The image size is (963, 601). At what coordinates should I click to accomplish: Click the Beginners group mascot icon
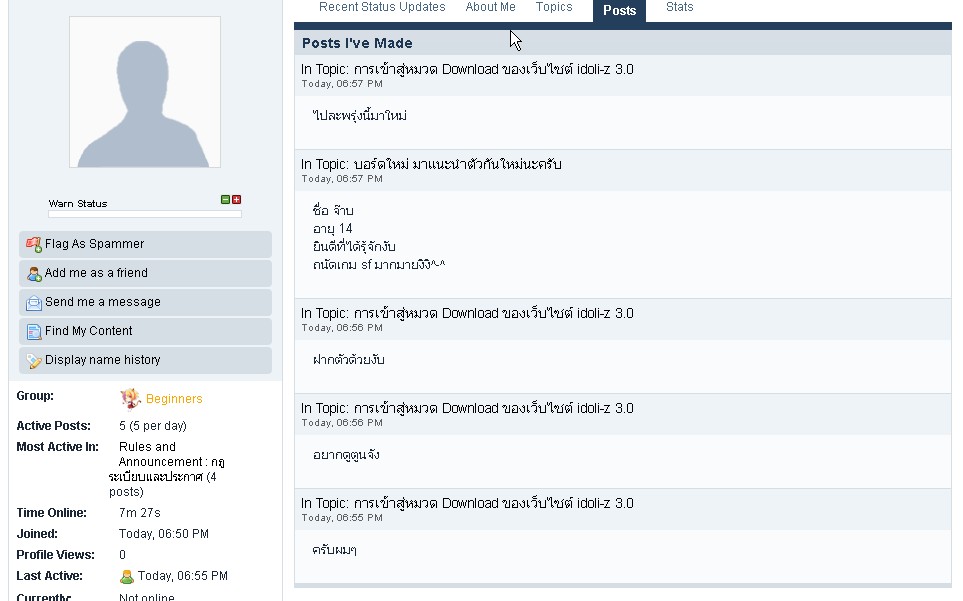coord(130,399)
